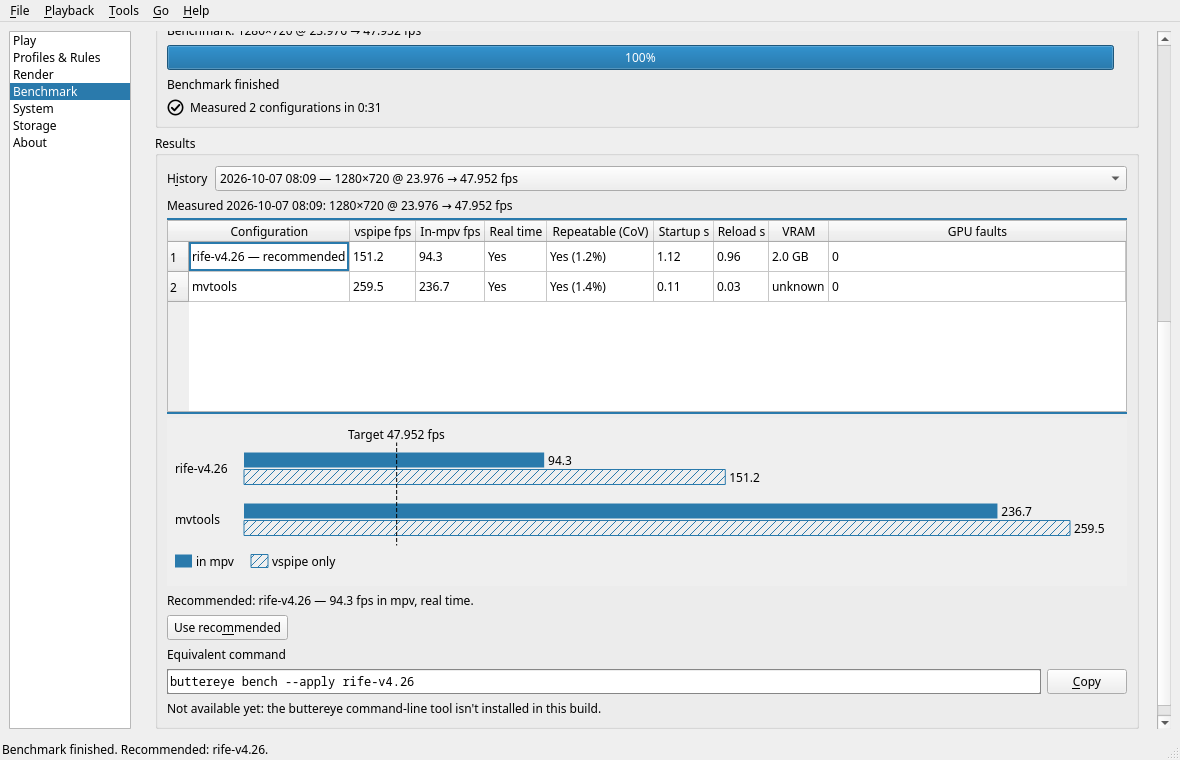Viewport: 1180px width, 760px height.
Task: Select row header 2 in results table
Action: coord(178,287)
